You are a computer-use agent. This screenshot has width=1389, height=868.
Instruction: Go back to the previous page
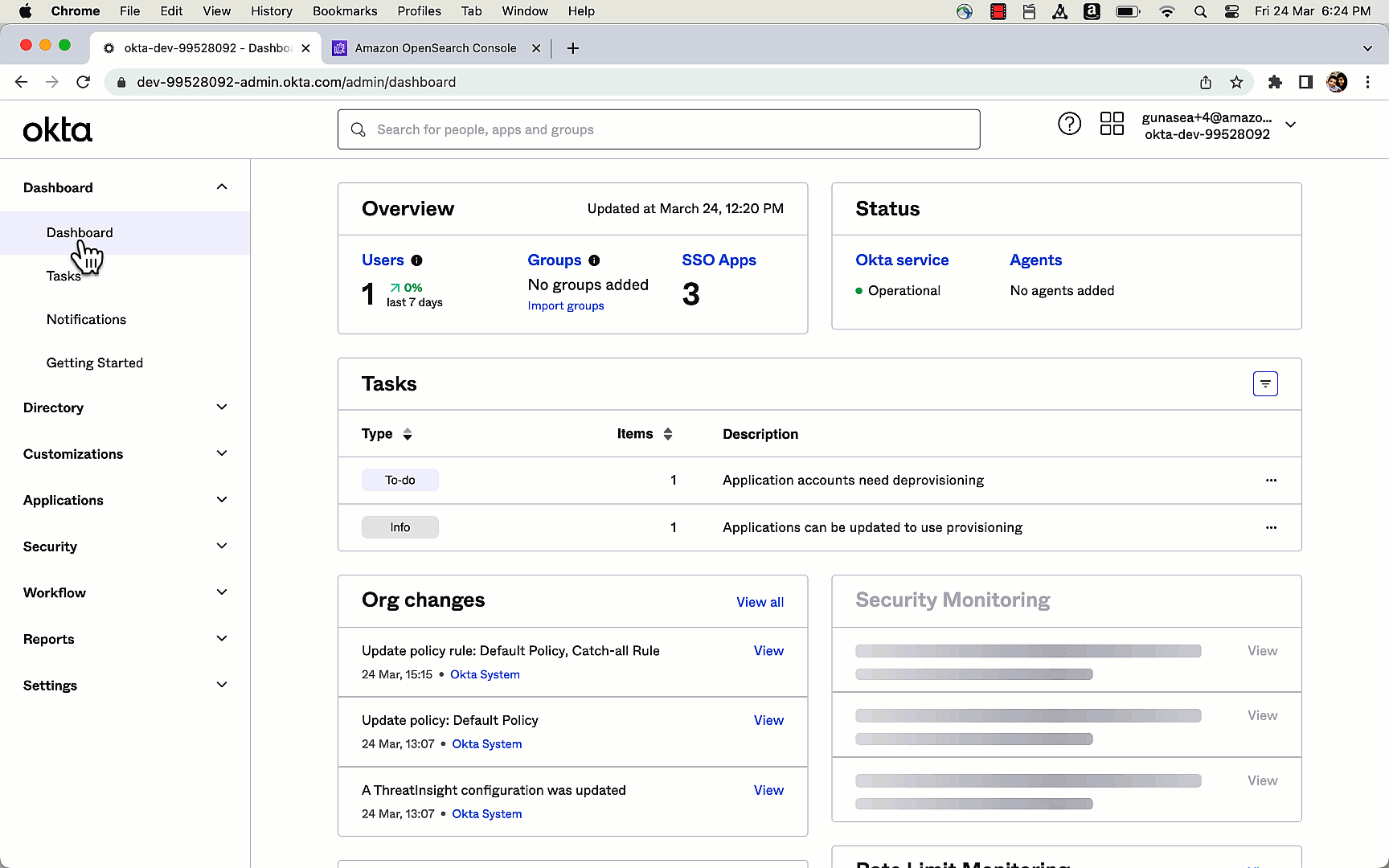22,82
